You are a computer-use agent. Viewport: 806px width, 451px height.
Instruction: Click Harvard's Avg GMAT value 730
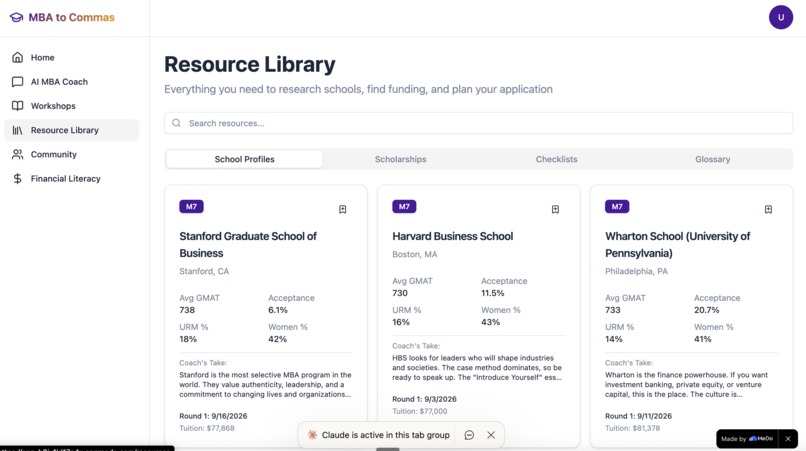point(400,293)
